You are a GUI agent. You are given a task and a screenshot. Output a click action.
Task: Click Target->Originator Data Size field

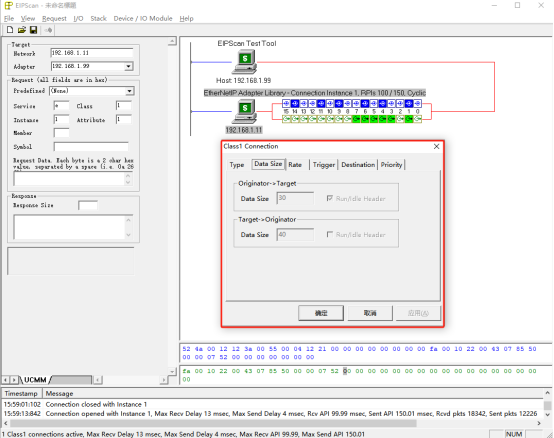tap(295, 235)
